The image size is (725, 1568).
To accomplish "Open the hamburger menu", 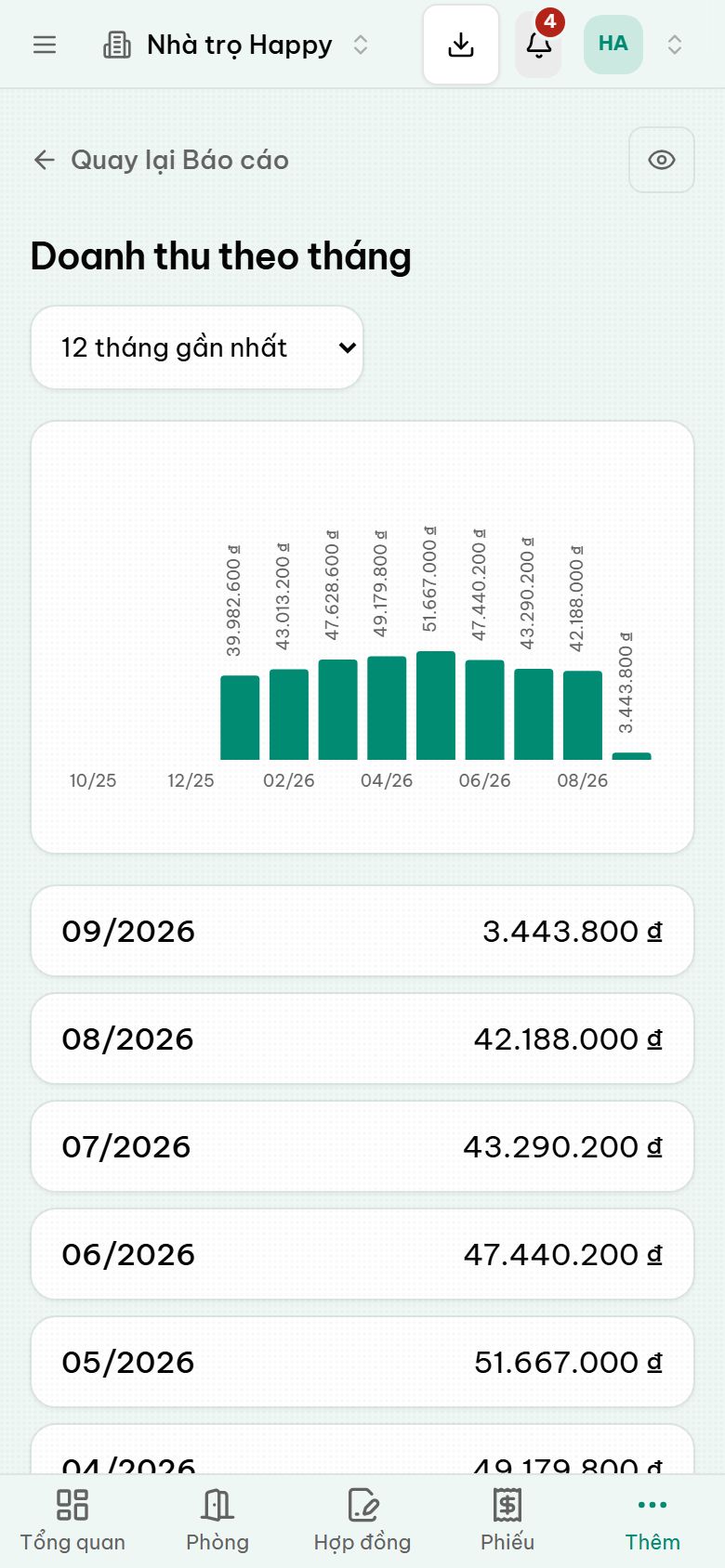I will point(45,45).
